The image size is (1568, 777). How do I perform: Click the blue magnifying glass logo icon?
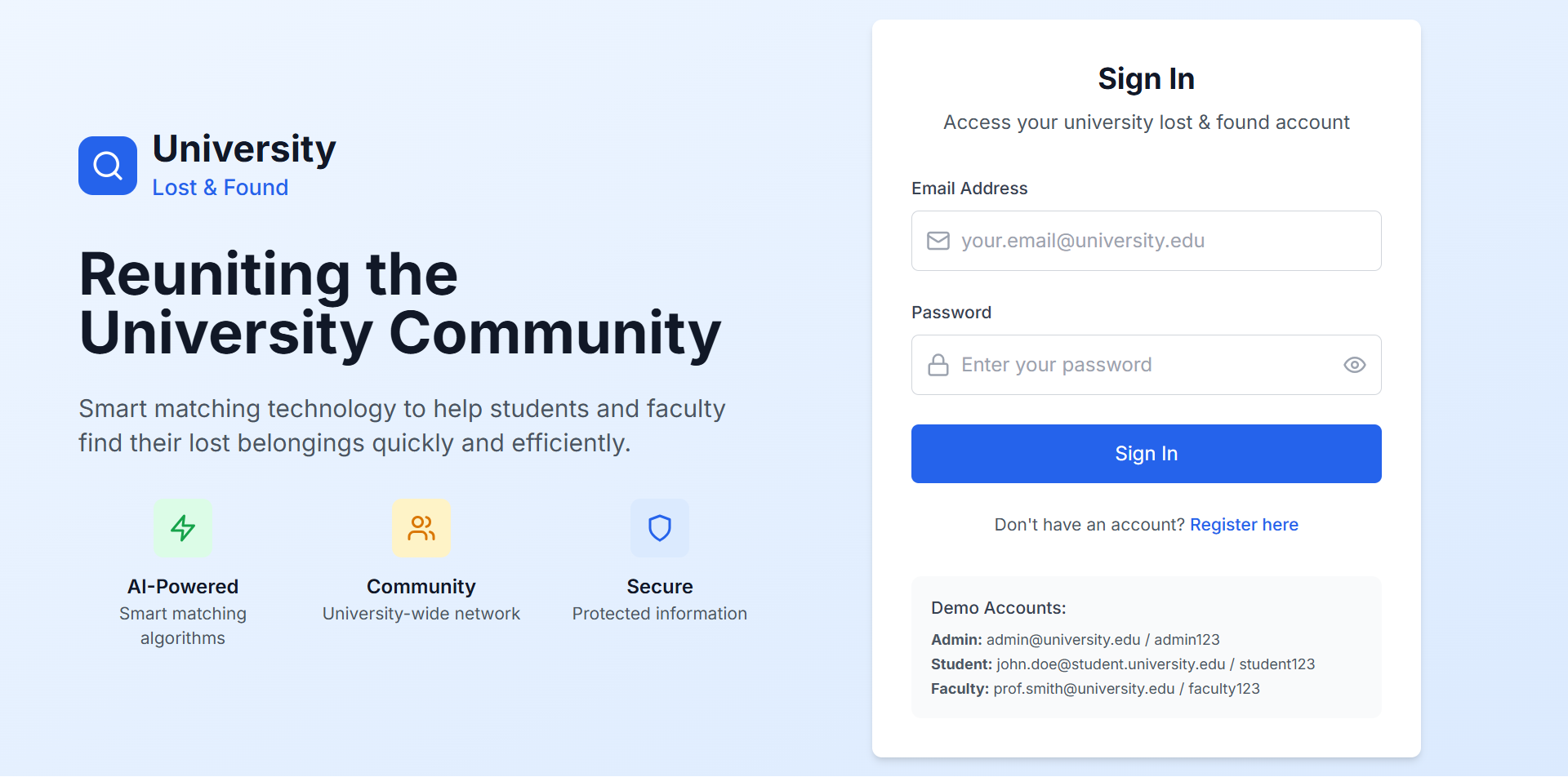click(108, 166)
